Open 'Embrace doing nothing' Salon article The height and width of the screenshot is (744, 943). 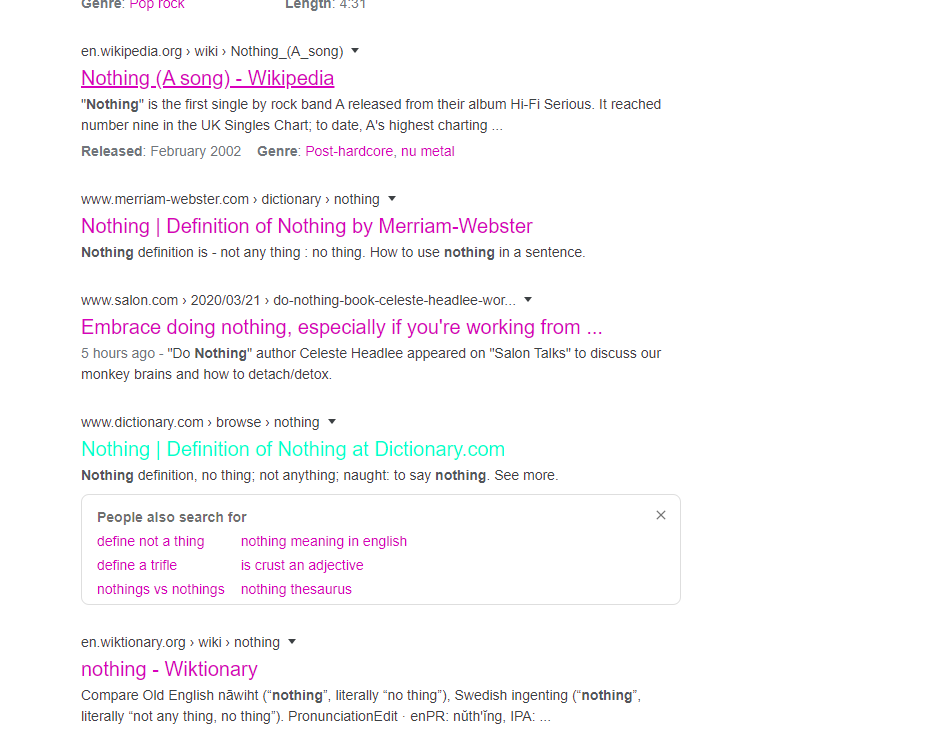342,327
